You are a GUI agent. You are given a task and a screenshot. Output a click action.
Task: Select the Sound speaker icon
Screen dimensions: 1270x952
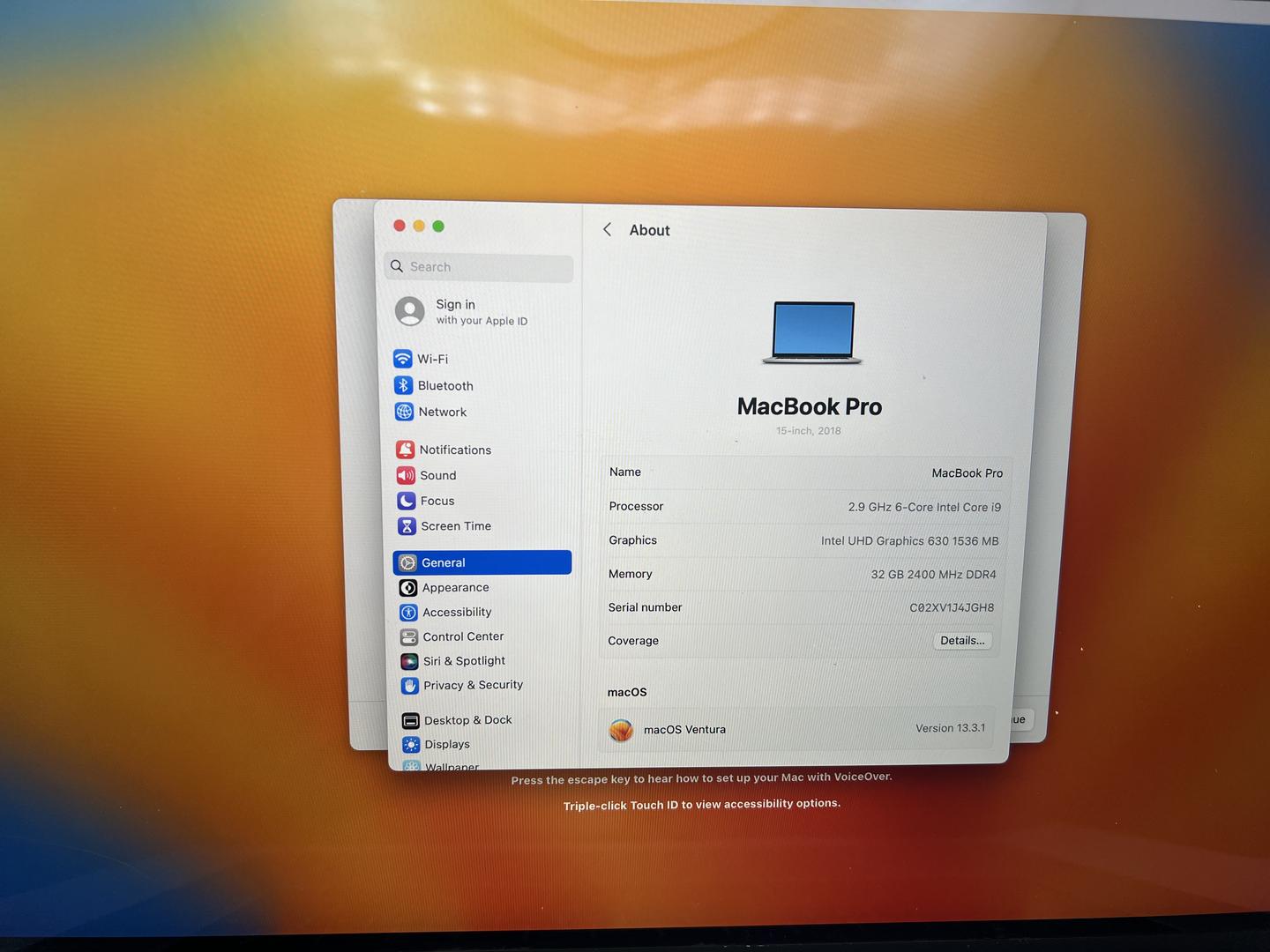tap(406, 475)
